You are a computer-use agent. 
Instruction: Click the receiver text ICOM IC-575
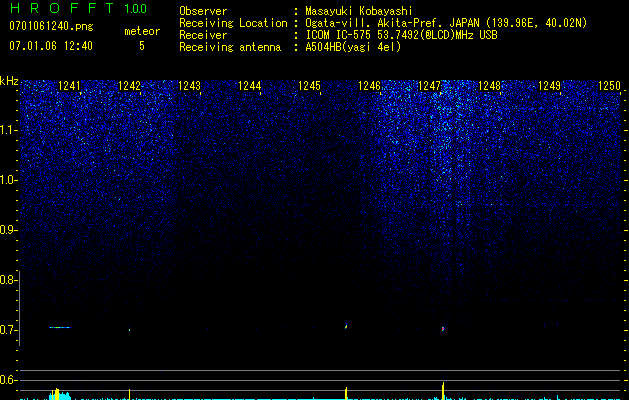click(339, 35)
